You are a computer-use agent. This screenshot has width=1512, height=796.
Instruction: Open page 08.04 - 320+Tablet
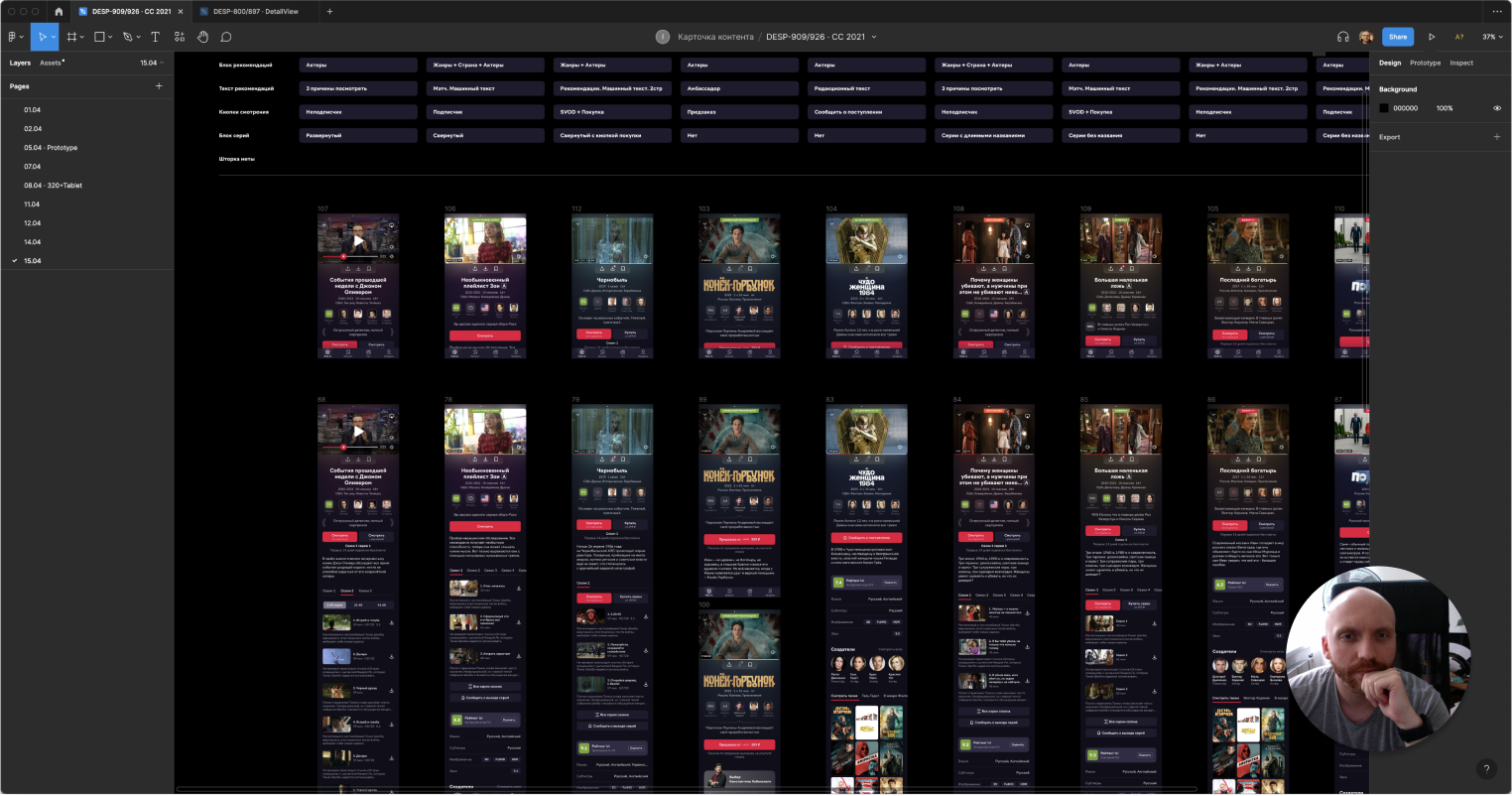tap(54, 186)
